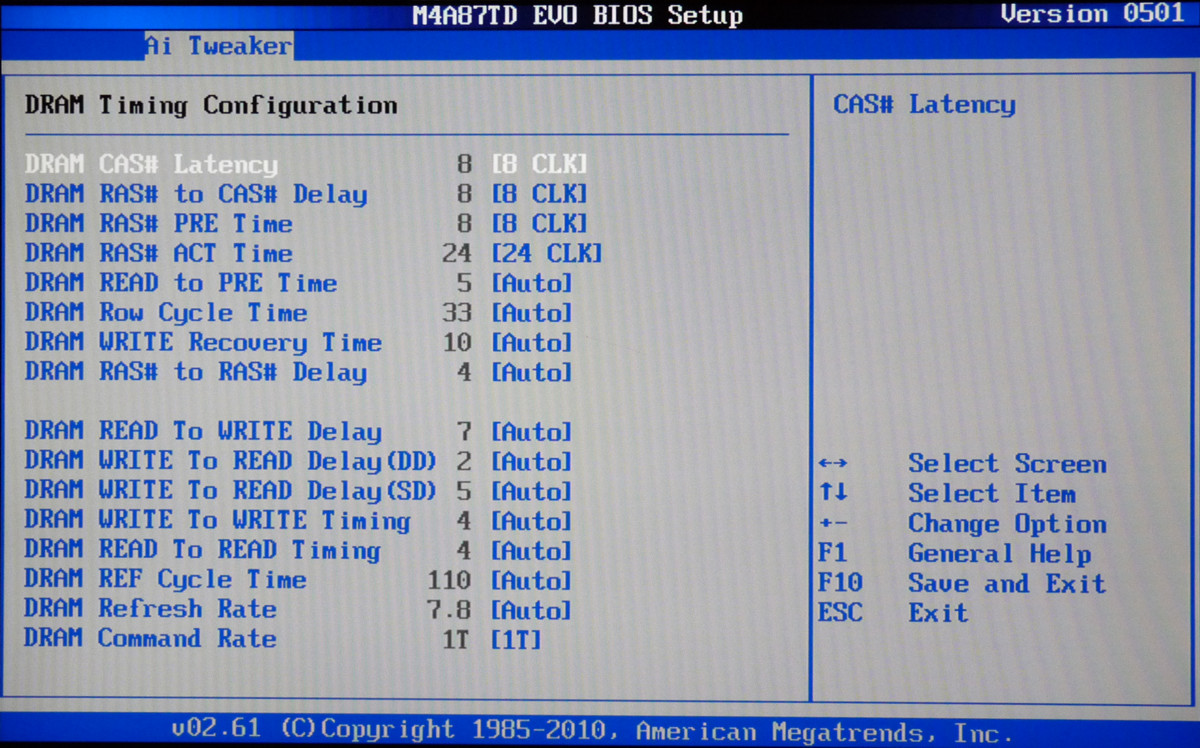1200x748 pixels.
Task: Click the DRAM Timing Configuration heading
Action: (x=211, y=105)
